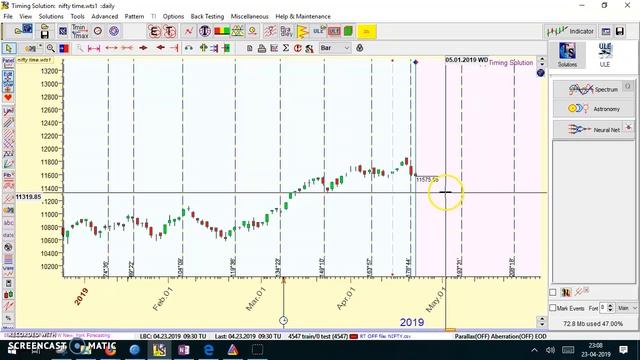Open the Help & Maintenance menu
The image size is (640, 360).
pos(303,16)
